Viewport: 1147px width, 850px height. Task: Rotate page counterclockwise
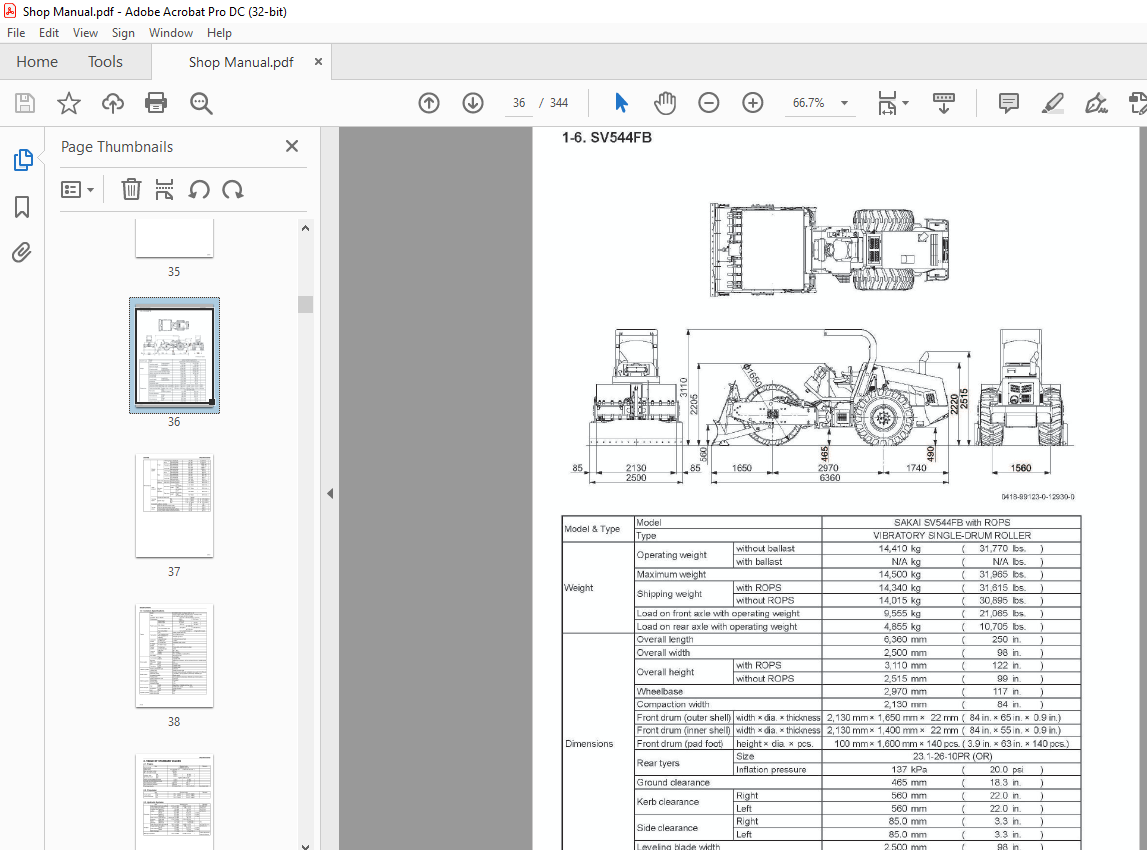(x=199, y=189)
